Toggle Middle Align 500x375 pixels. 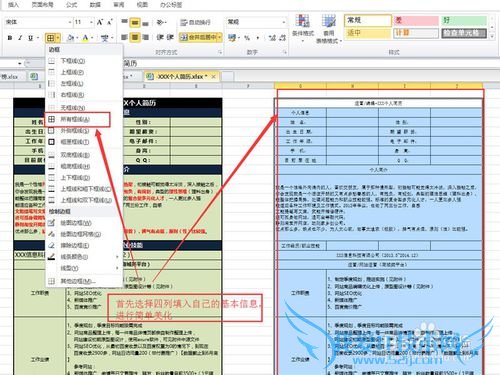point(135,22)
